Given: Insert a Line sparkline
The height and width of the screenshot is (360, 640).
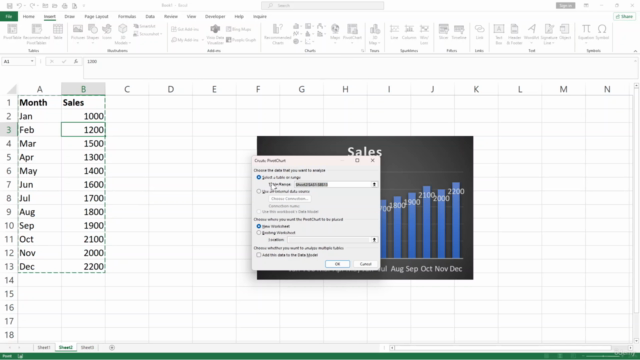Looking at the screenshot, I should (x=394, y=31).
